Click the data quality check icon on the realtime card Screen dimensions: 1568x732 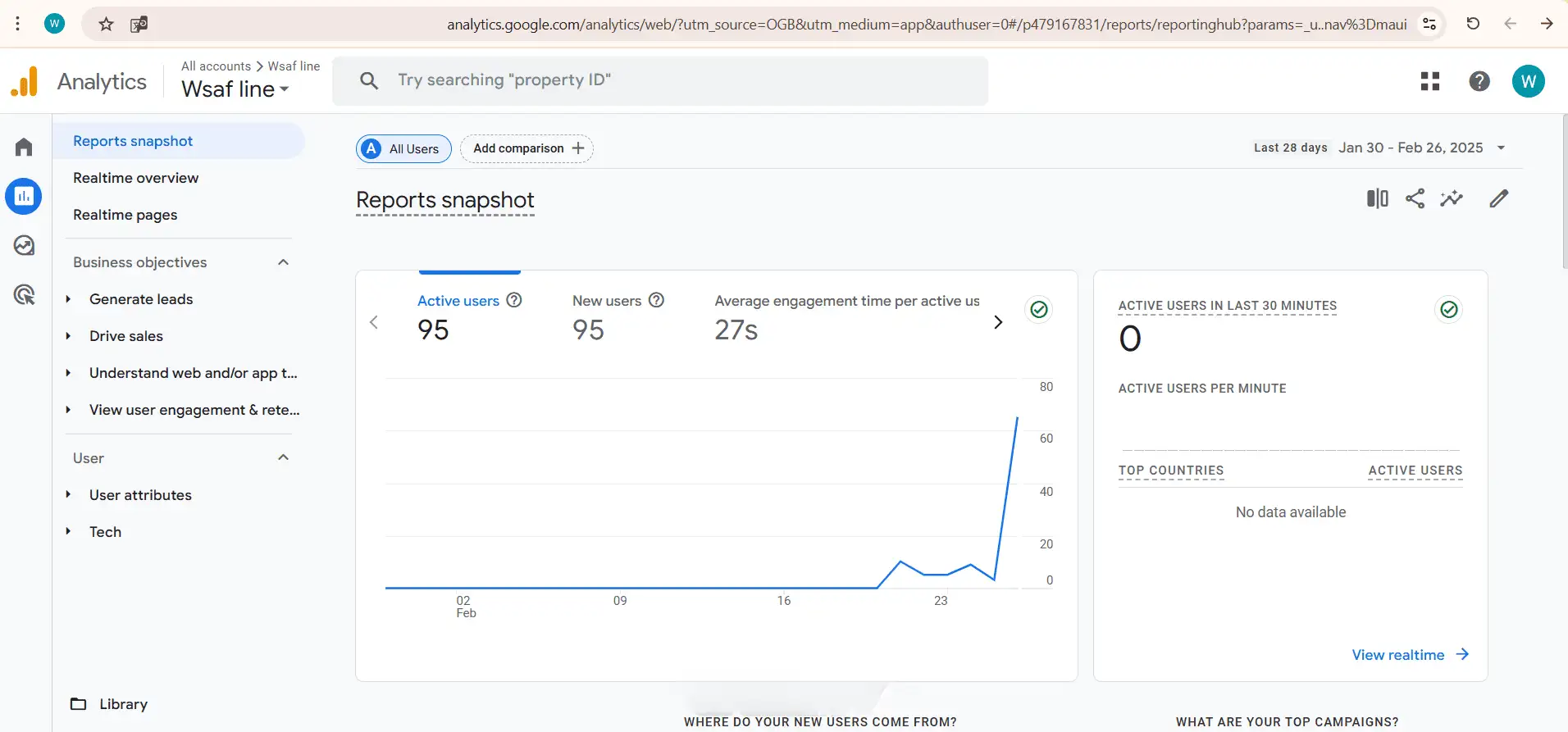pyautogui.click(x=1449, y=309)
